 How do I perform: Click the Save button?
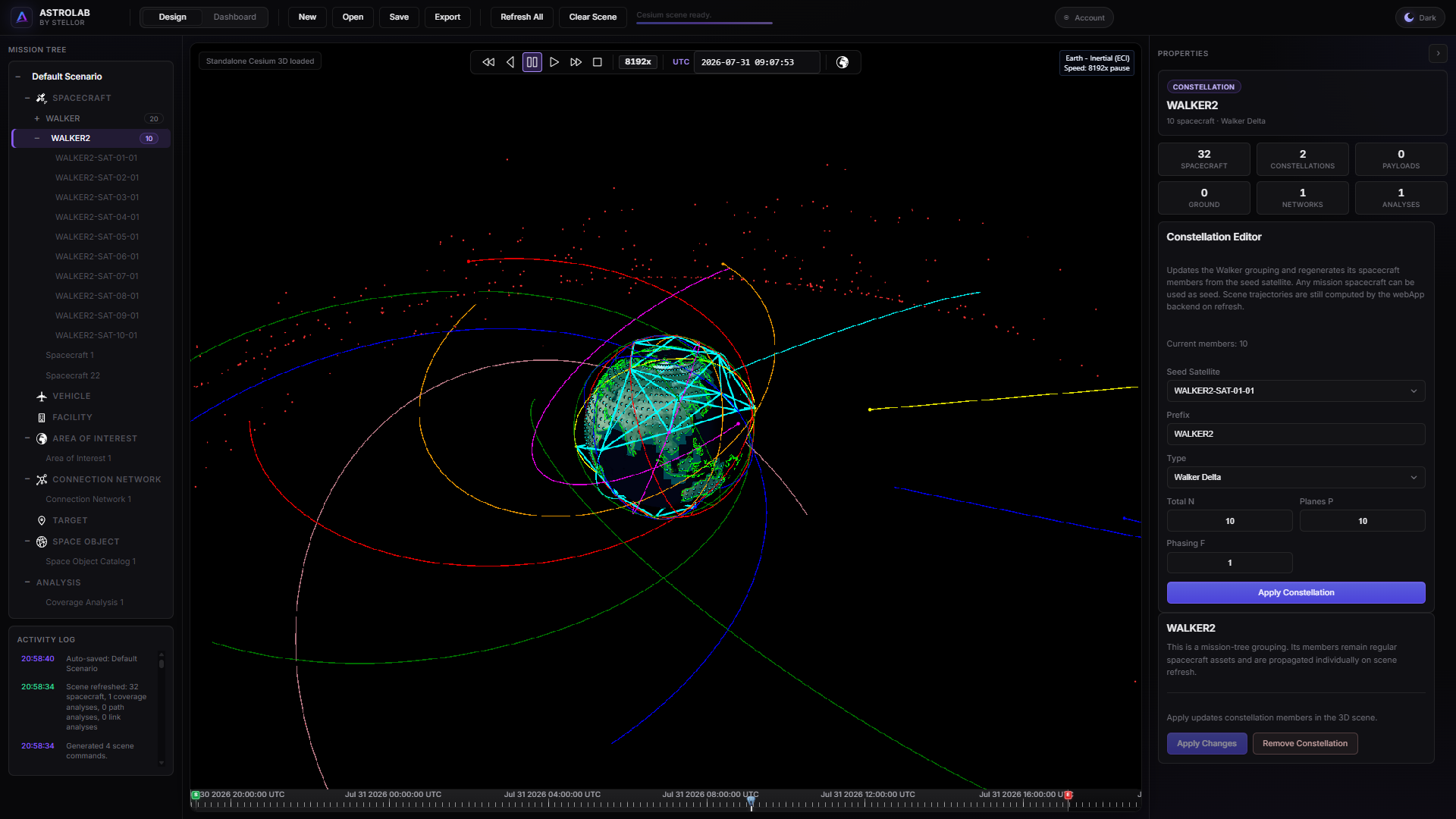point(399,17)
